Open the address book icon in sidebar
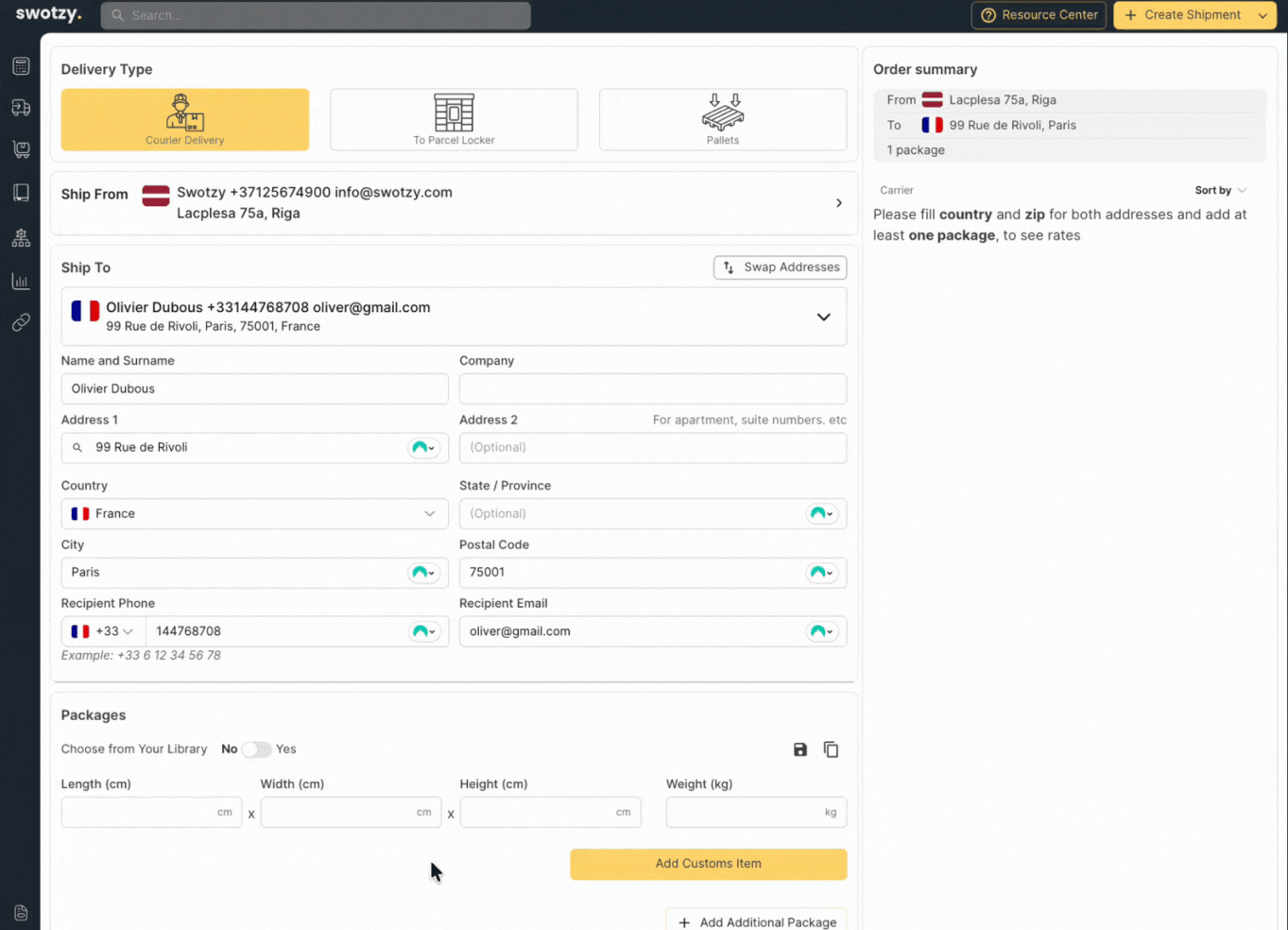Image resolution: width=1288 pixels, height=930 pixels. (21, 192)
